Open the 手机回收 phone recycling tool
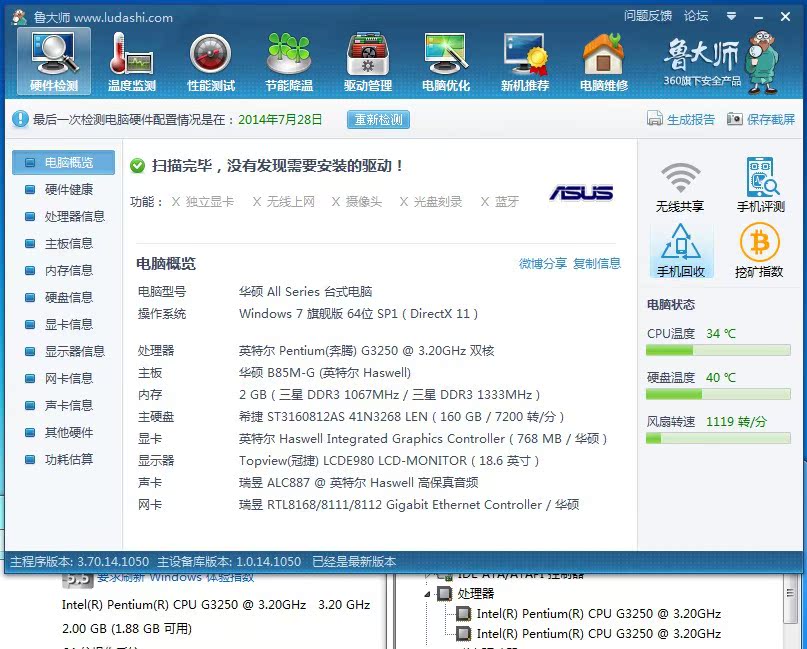This screenshot has width=807, height=649. coord(681,251)
